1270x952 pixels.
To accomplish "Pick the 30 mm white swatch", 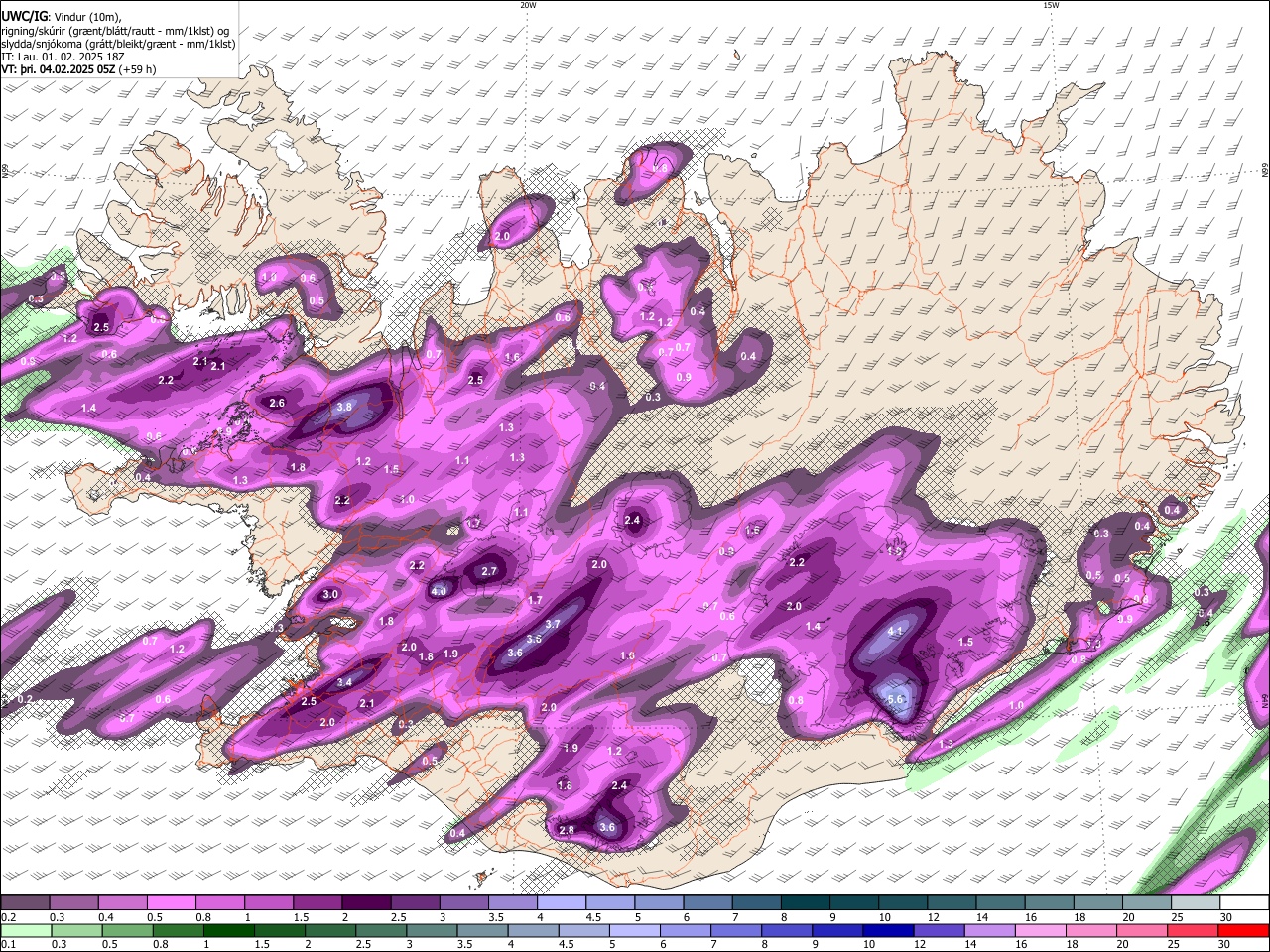I will [1244, 903].
